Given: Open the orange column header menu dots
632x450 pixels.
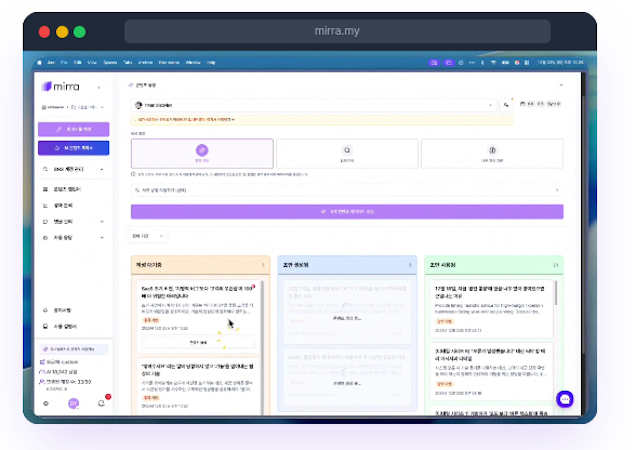Looking at the screenshot, I should click(x=263, y=265).
